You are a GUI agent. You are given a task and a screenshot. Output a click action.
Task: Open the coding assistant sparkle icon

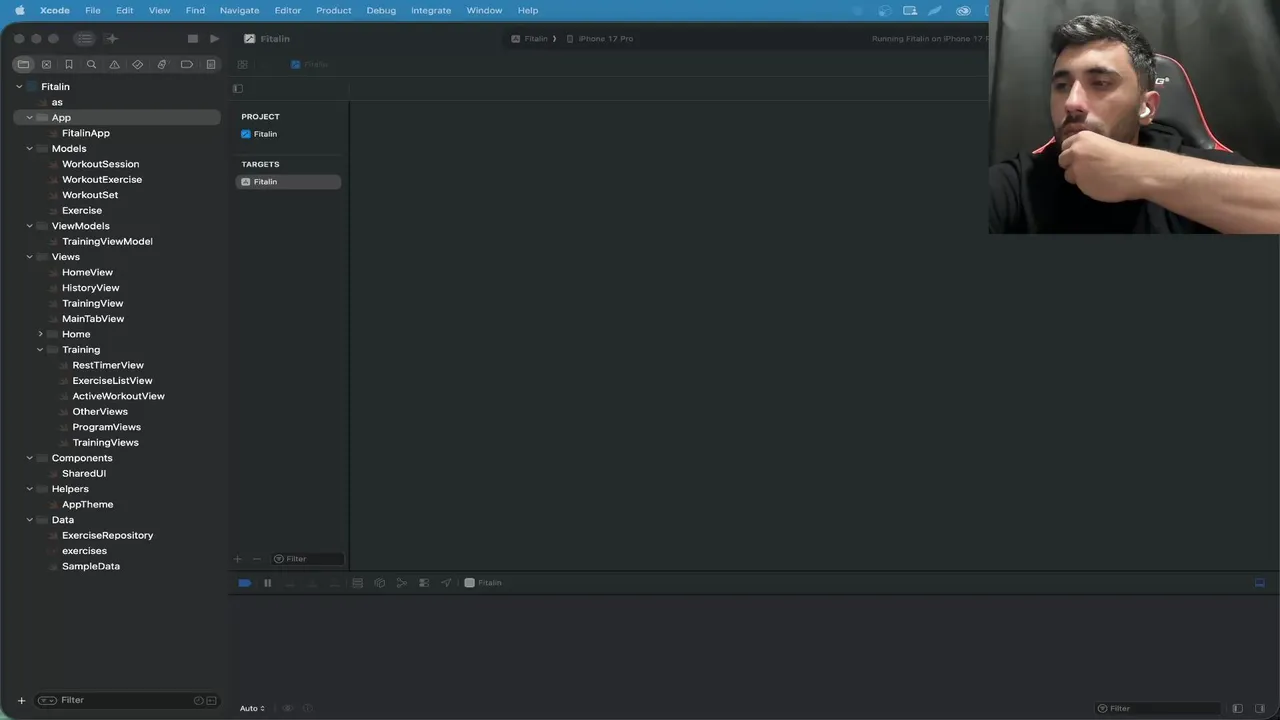(x=112, y=39)
